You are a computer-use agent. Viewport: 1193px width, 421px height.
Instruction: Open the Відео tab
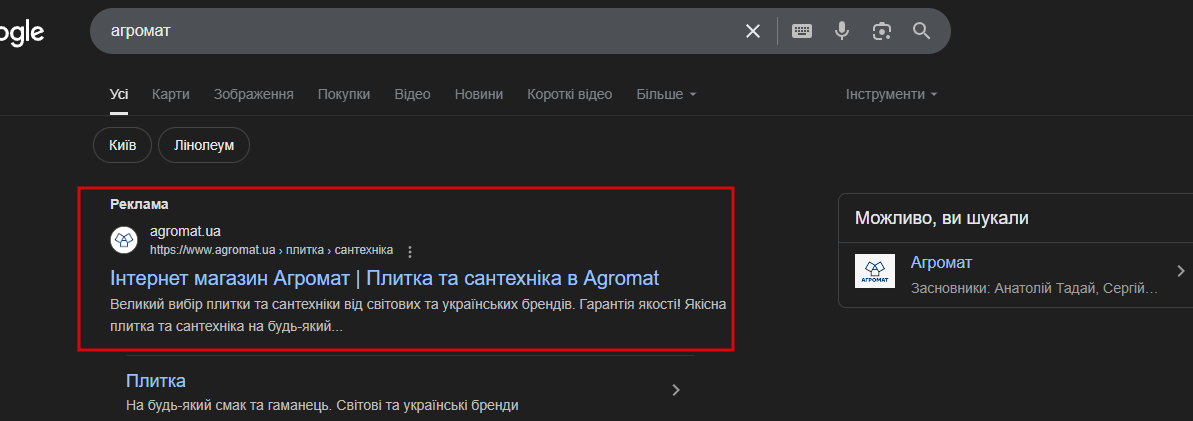click(412, 94)
